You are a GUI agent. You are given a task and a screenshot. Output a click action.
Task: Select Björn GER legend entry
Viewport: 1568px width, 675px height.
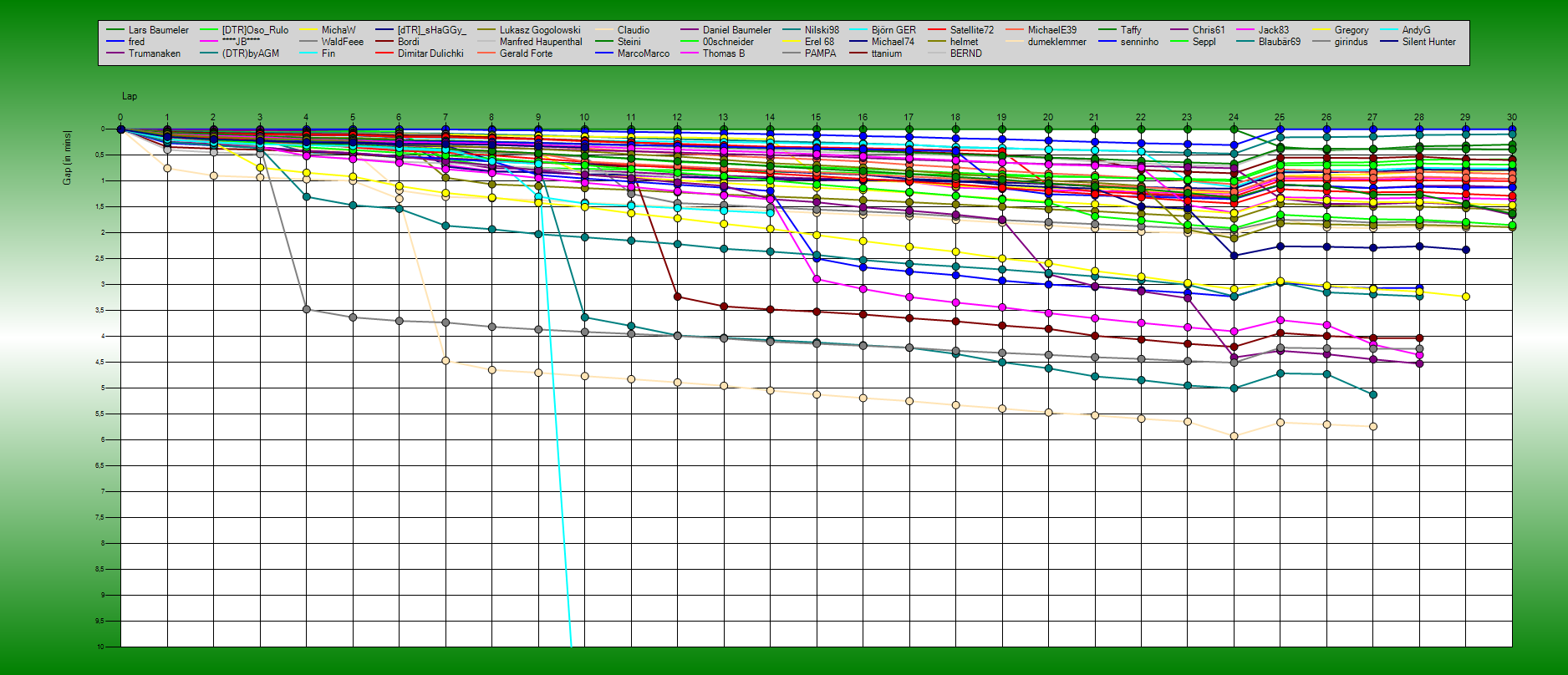893,30
